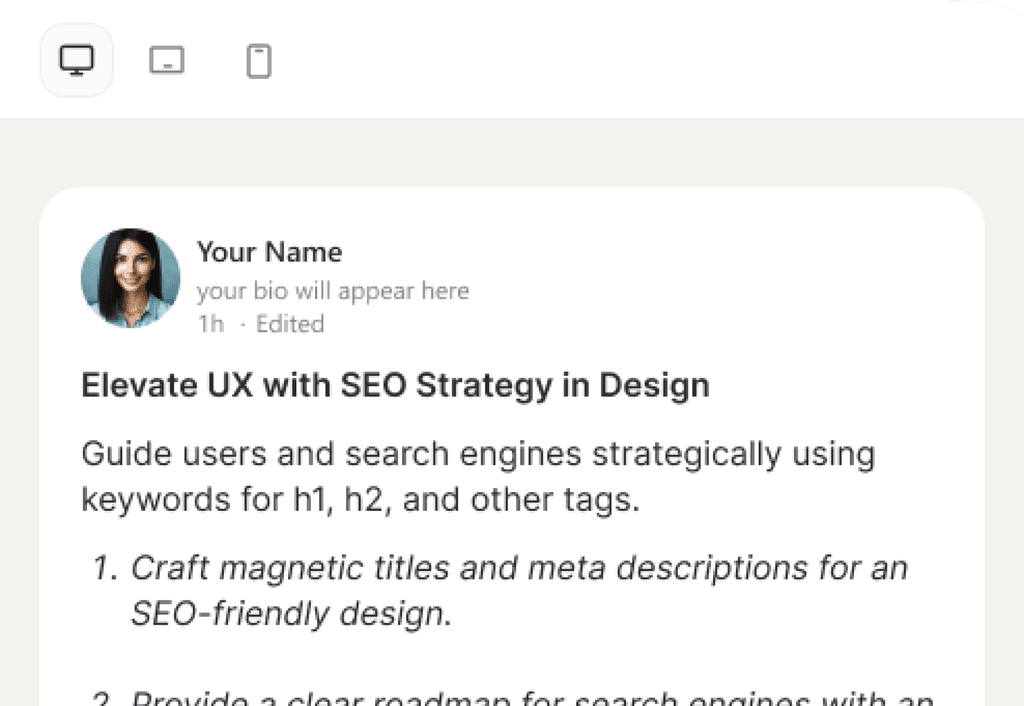Select the mobile phone preview icon

[x=259, y=60]
